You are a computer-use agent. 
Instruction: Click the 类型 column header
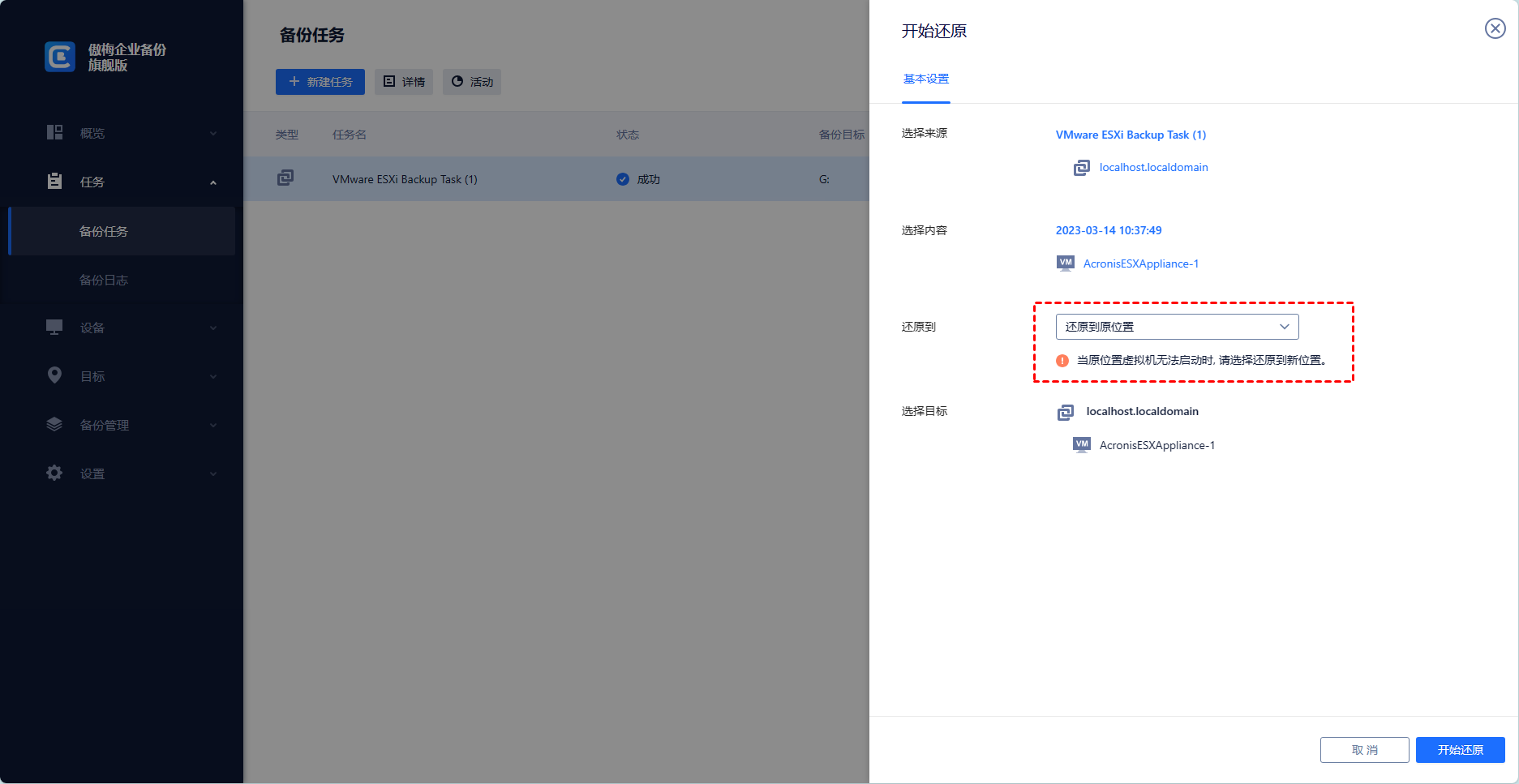(x=287, y=135)
